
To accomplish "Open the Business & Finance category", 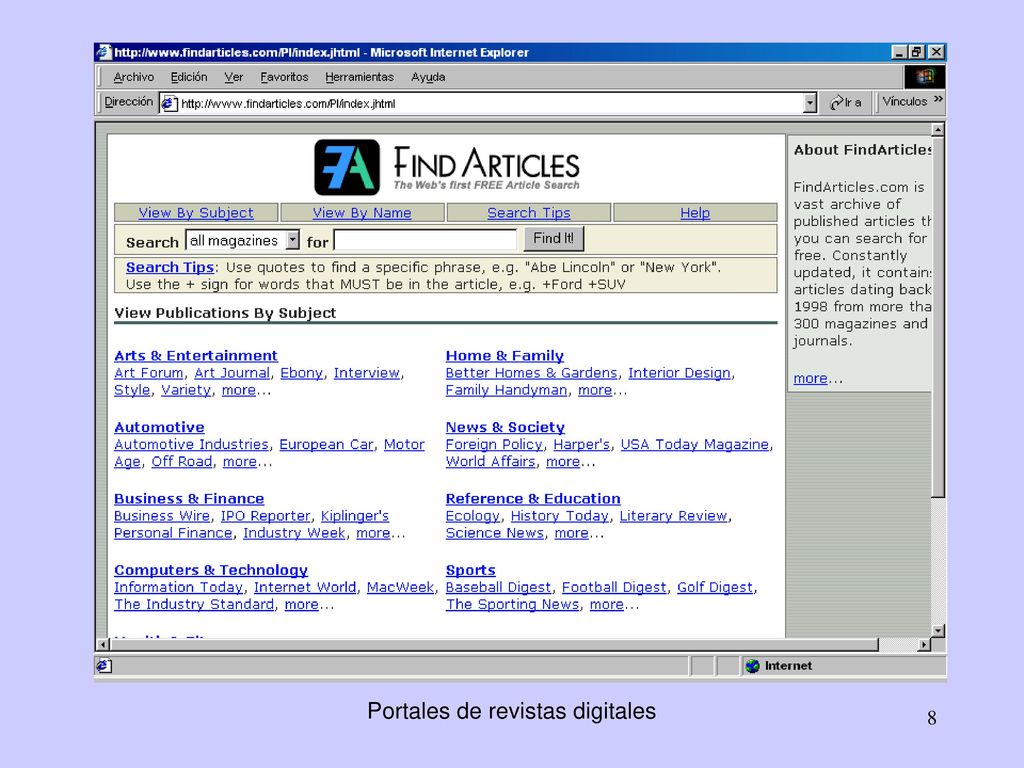I will pos(189,498).
